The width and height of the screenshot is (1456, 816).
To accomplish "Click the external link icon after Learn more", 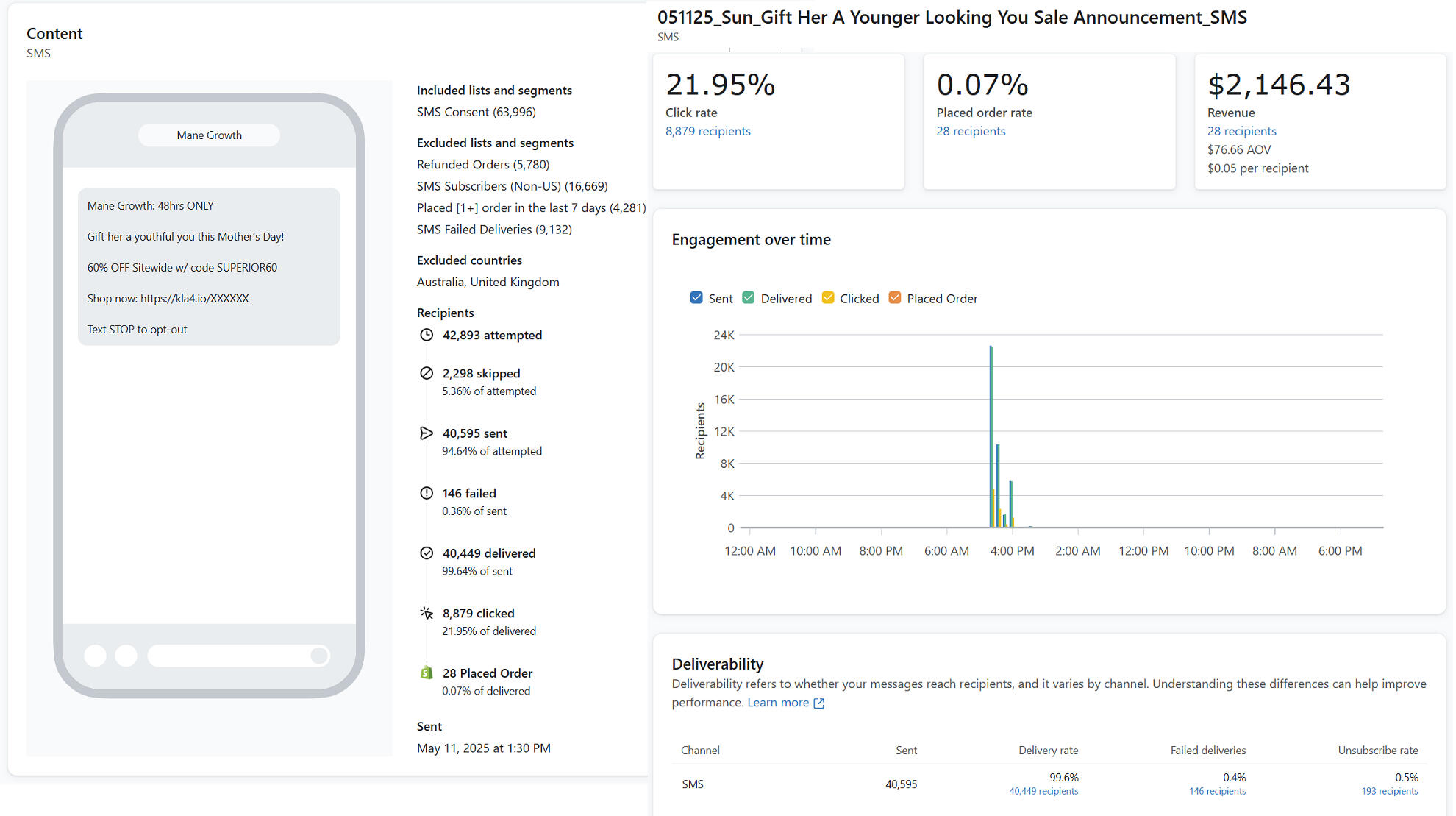I will coord(818,703).
